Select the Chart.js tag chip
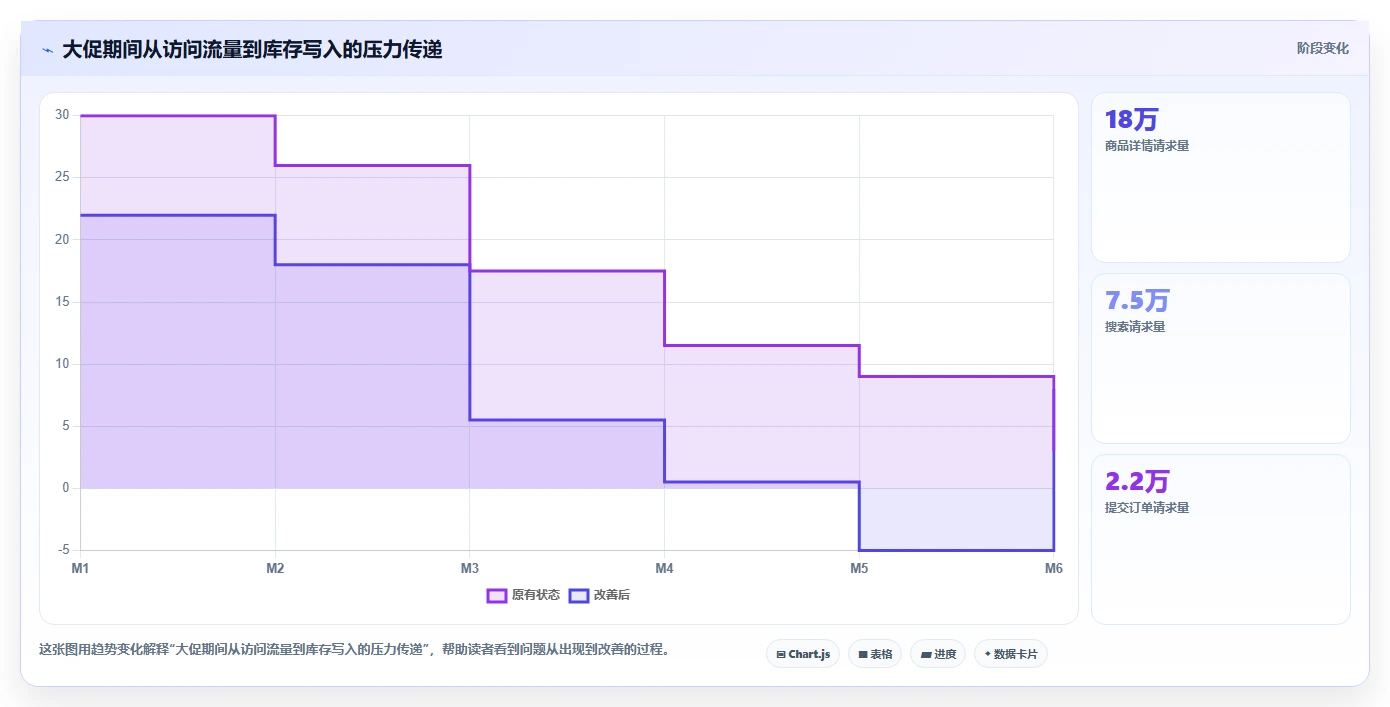Screen dimensions: 1390x707 tap(803, 654)
